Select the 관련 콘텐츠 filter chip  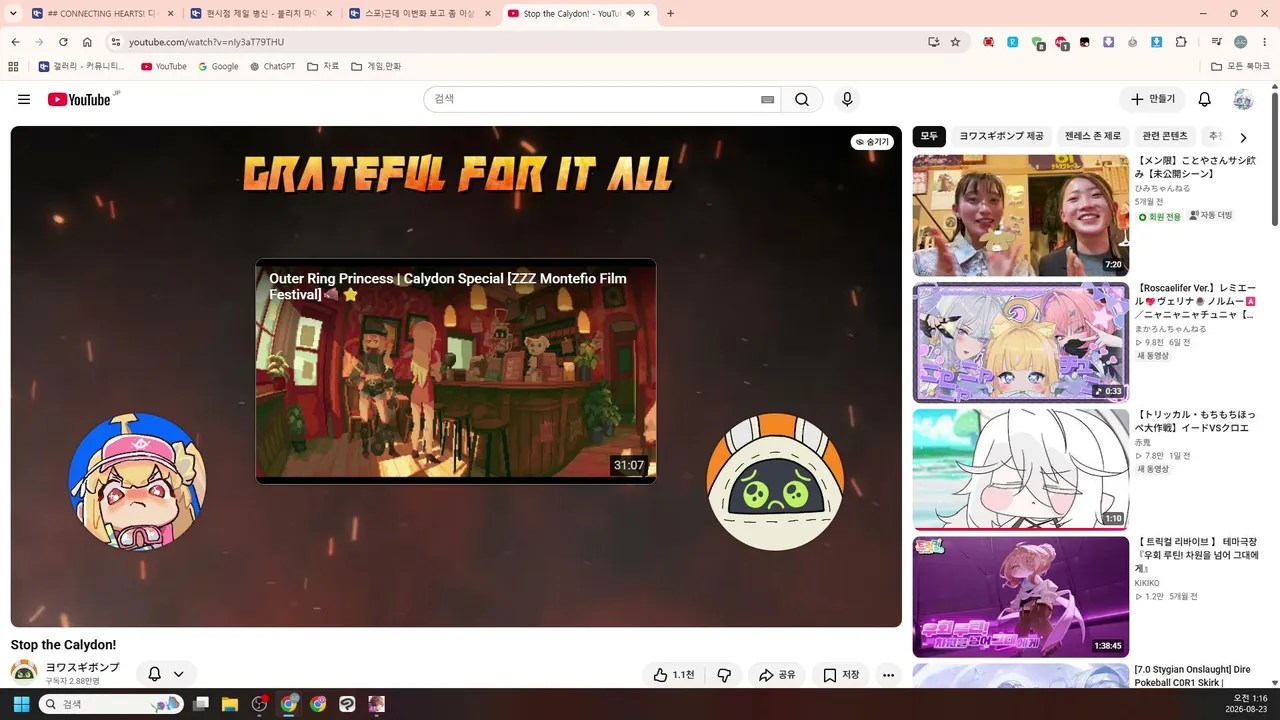coord(1165,136)
